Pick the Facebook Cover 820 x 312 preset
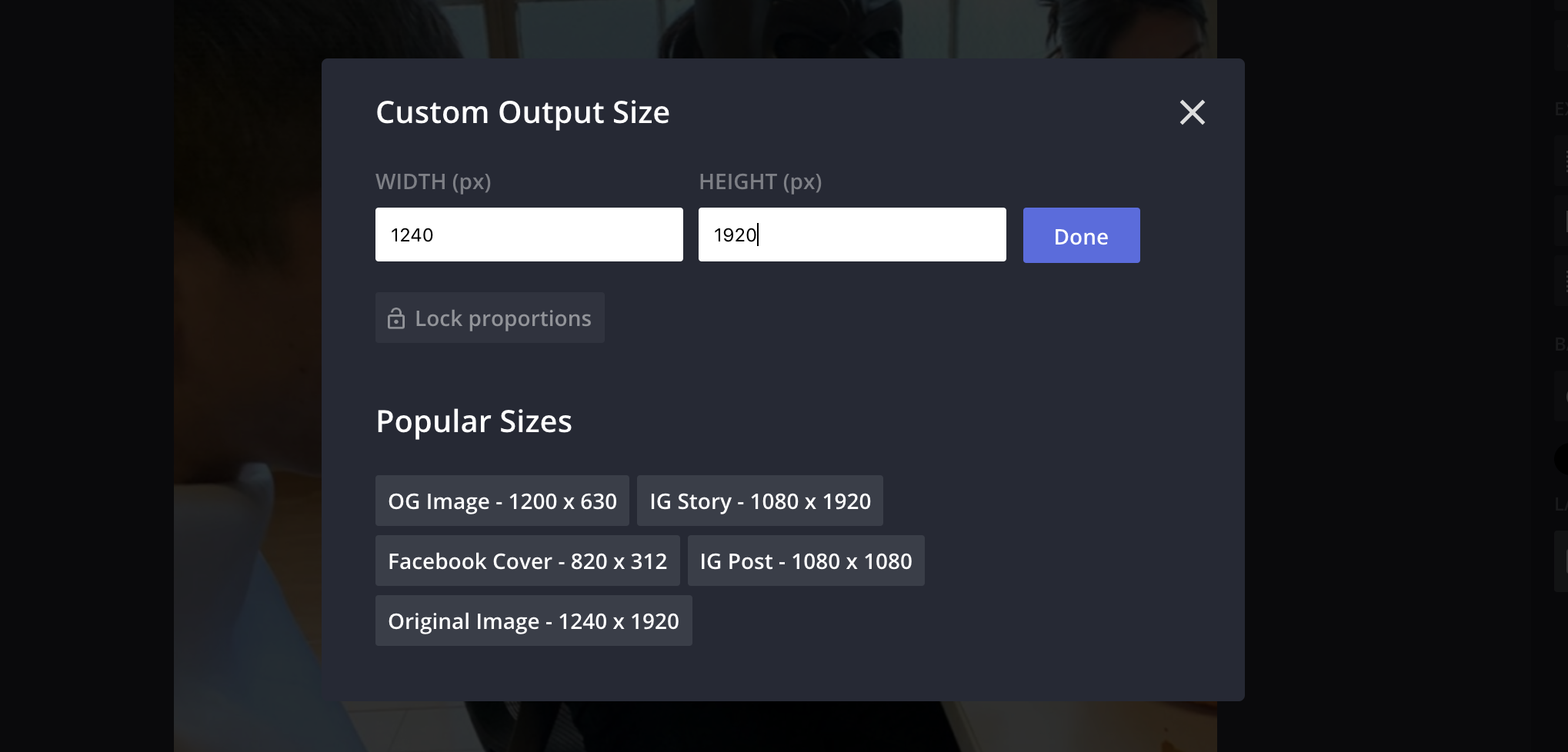This screenshot has height=752, width=1568. point(527,561)
